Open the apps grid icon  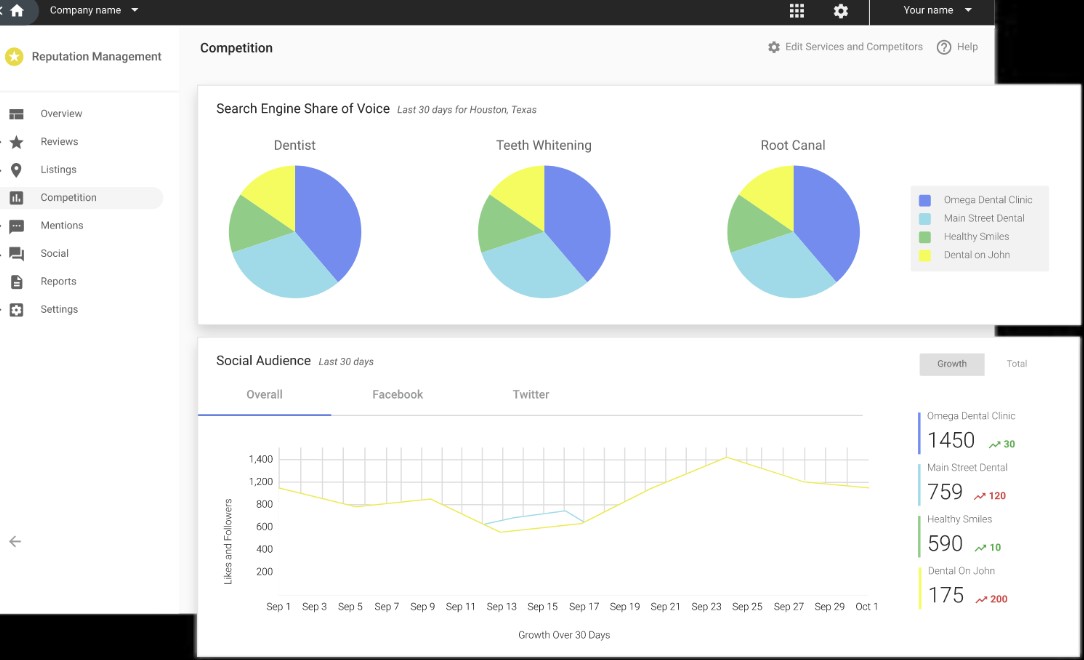(x=796, y=10)
